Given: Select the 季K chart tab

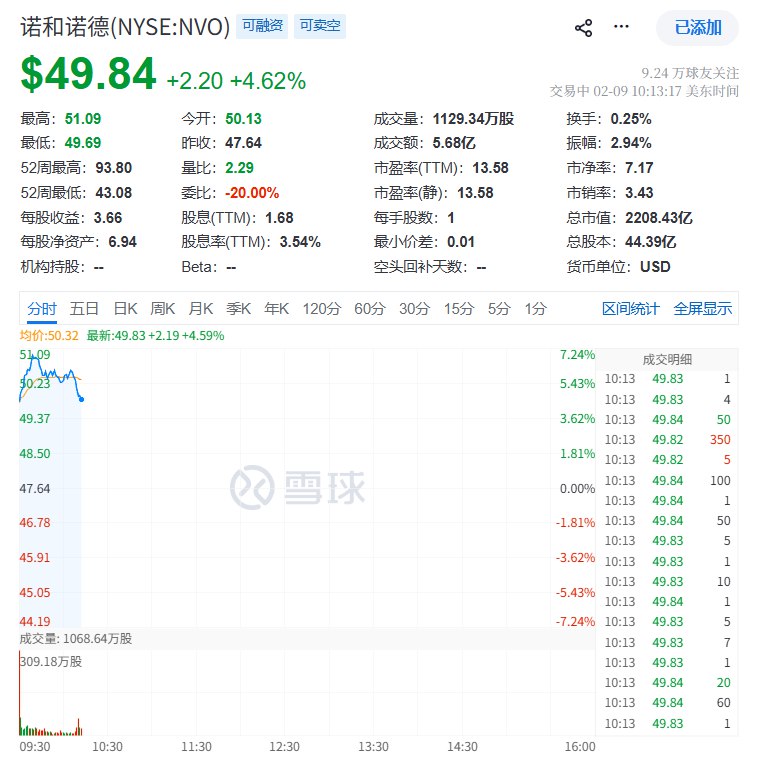Looking at the screenshot, I should 238,309.
